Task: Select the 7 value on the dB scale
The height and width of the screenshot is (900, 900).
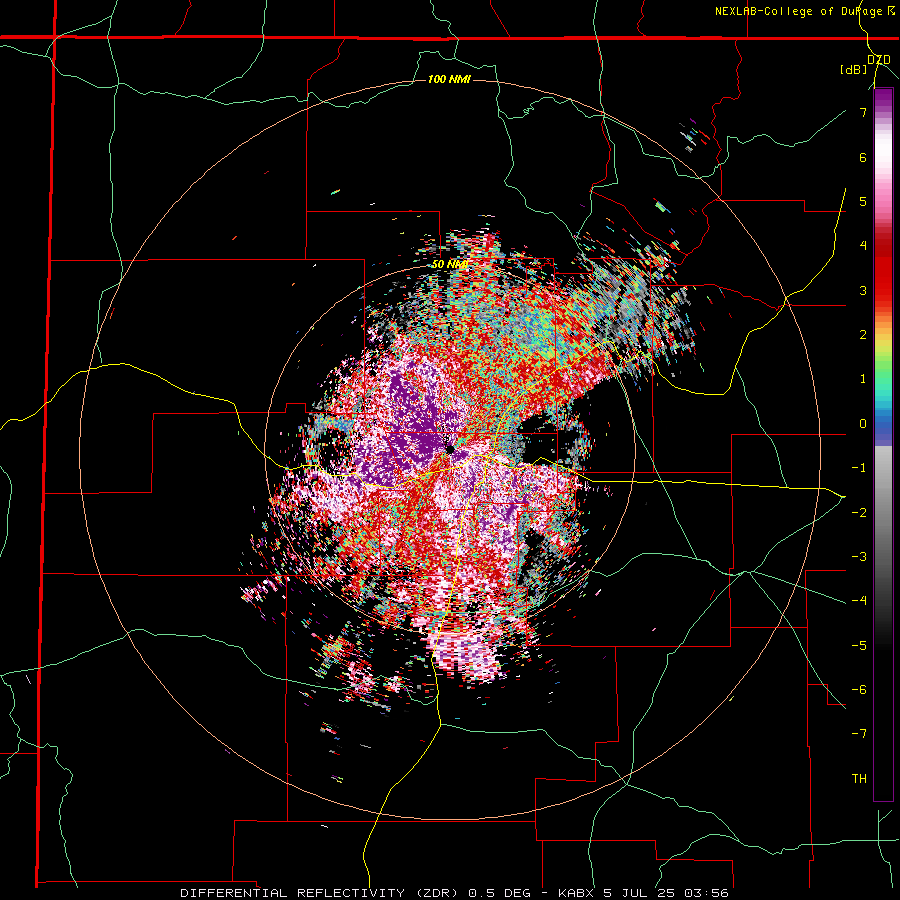Action: pyautogui.click(x=863, y=112)
